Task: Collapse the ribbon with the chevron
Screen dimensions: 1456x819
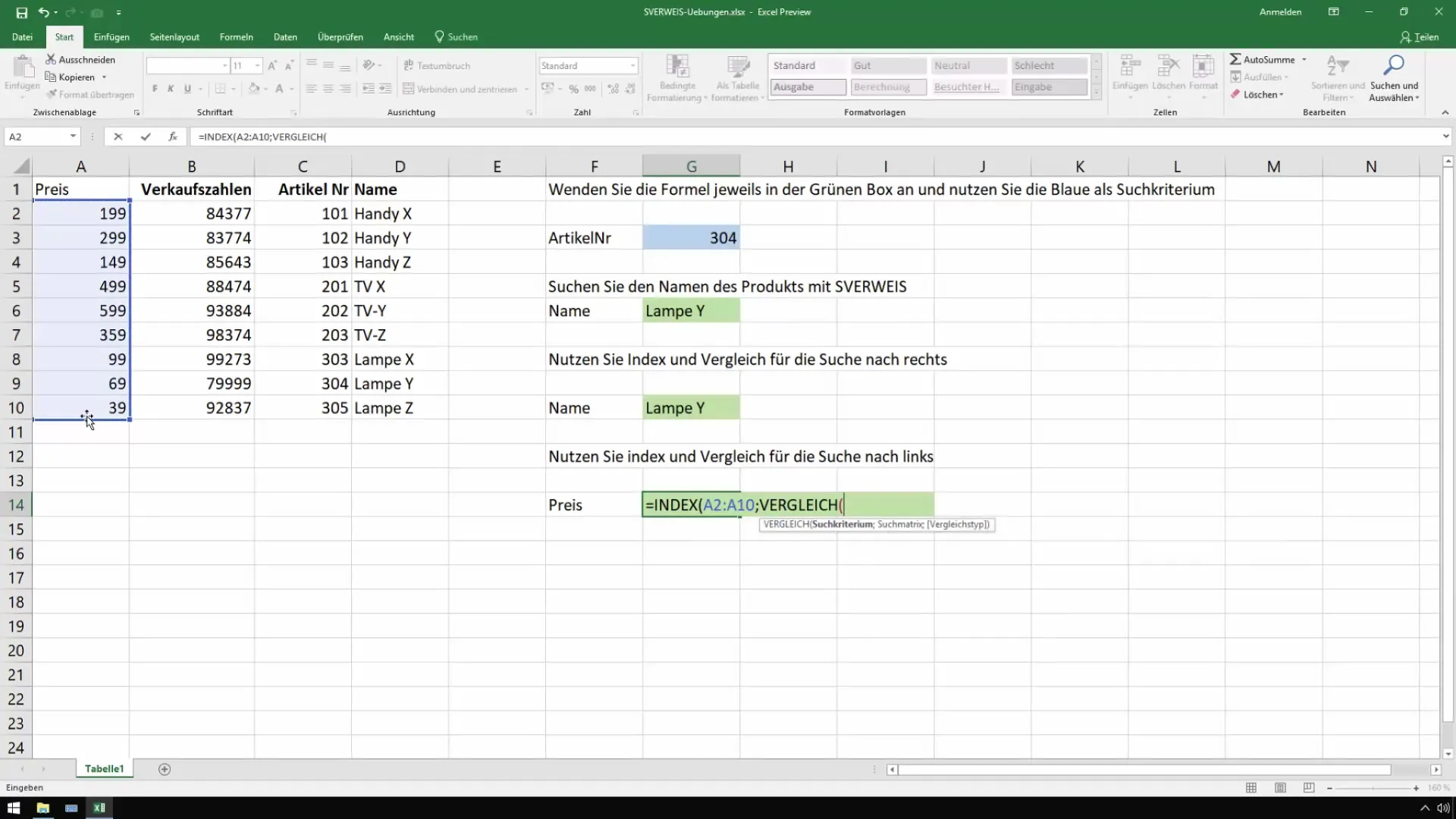Action: tap(1445, 112)
